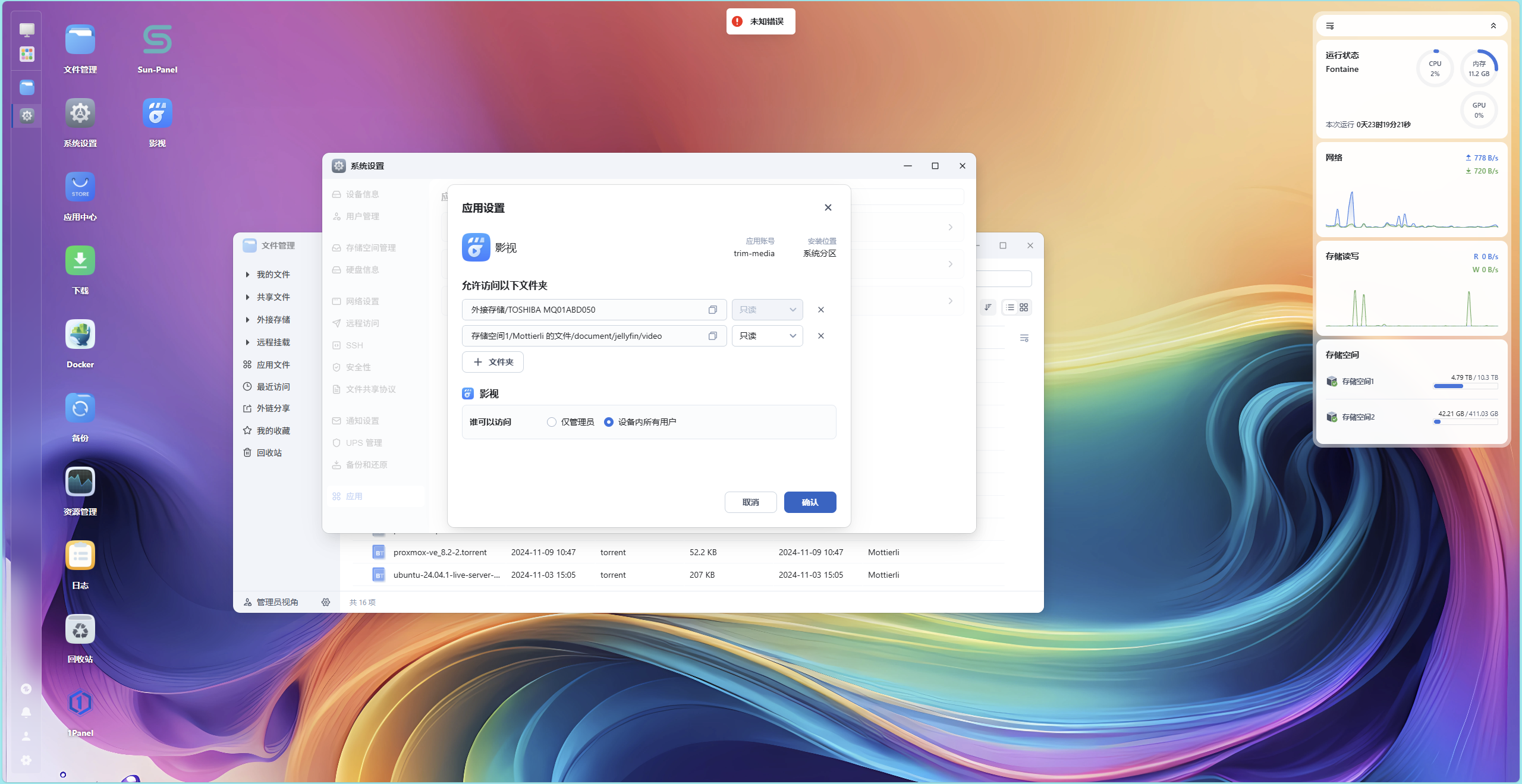Viewport: 1522px width, 784px height.
Task: Select 最近访问 in file manager sidebar
Action: pos(273,387)
